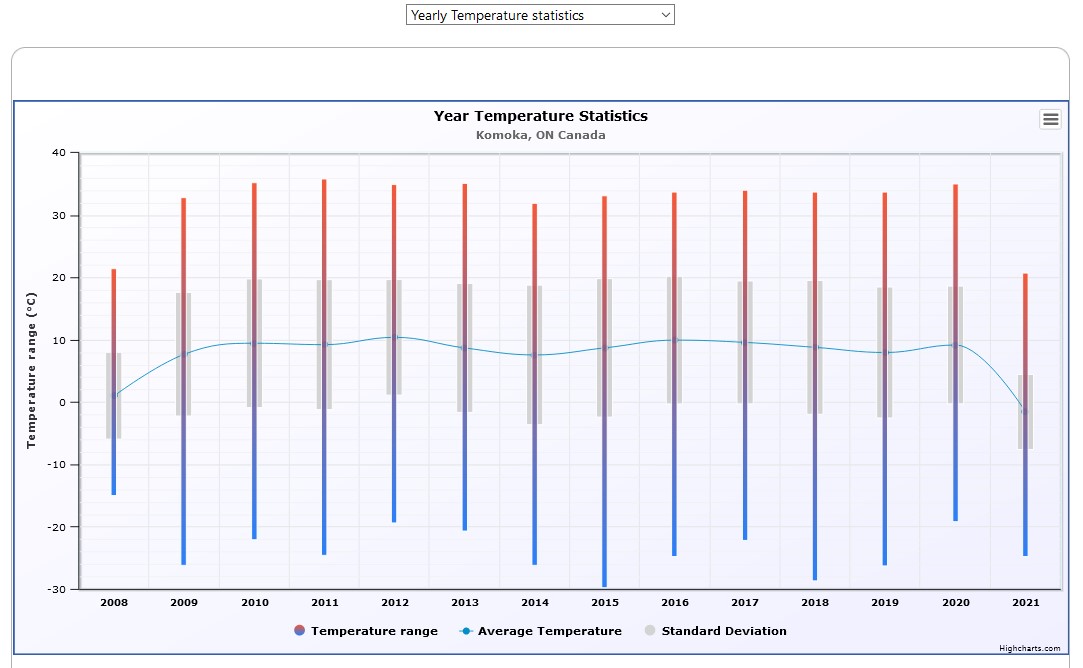Screen dimensions: 1083x668
Task: Open the Yearly Temperature statistics dropdown
Action: pyautogui.click(x=540, y=15)
